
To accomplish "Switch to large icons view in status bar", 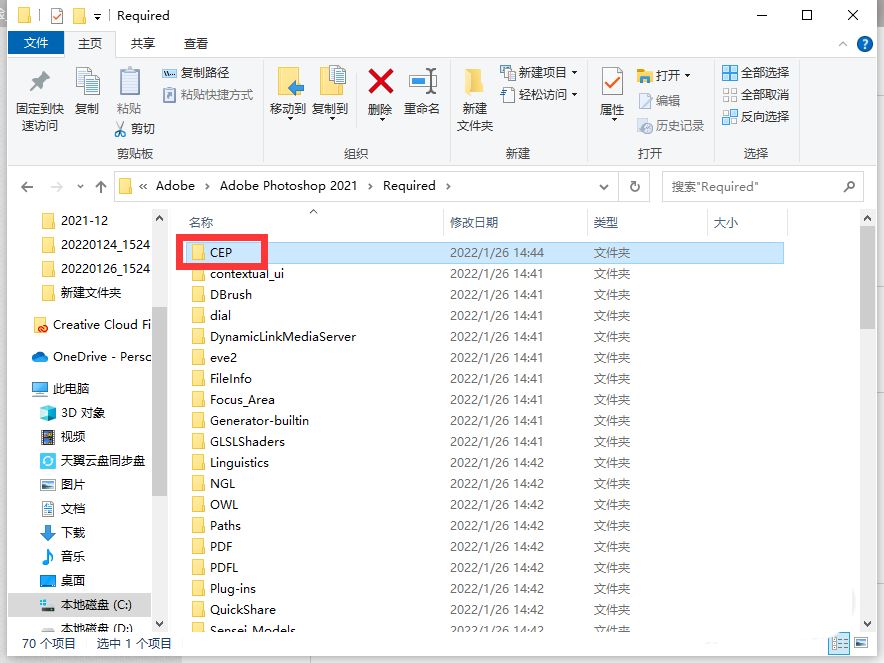I will pos(861,643).
